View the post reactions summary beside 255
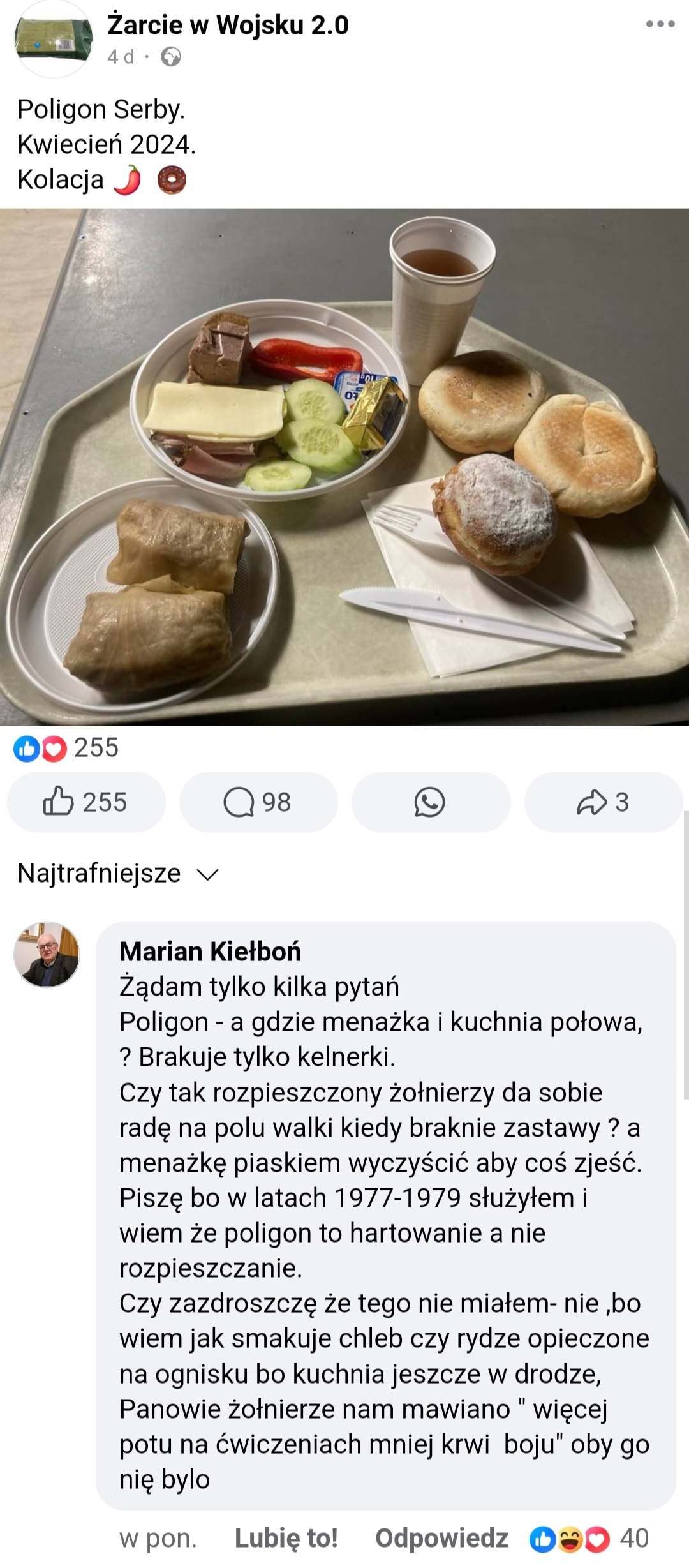 pos(66,748)
